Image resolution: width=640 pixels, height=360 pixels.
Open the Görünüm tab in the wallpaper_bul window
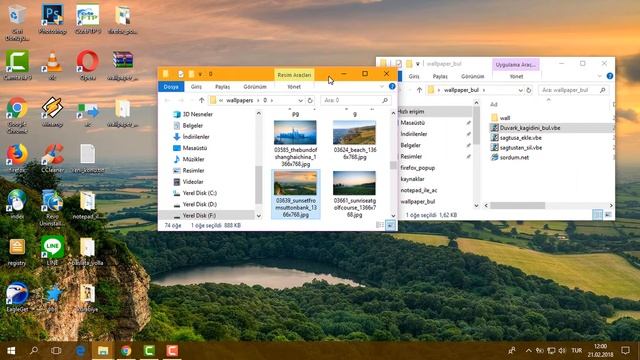(473, 76)
